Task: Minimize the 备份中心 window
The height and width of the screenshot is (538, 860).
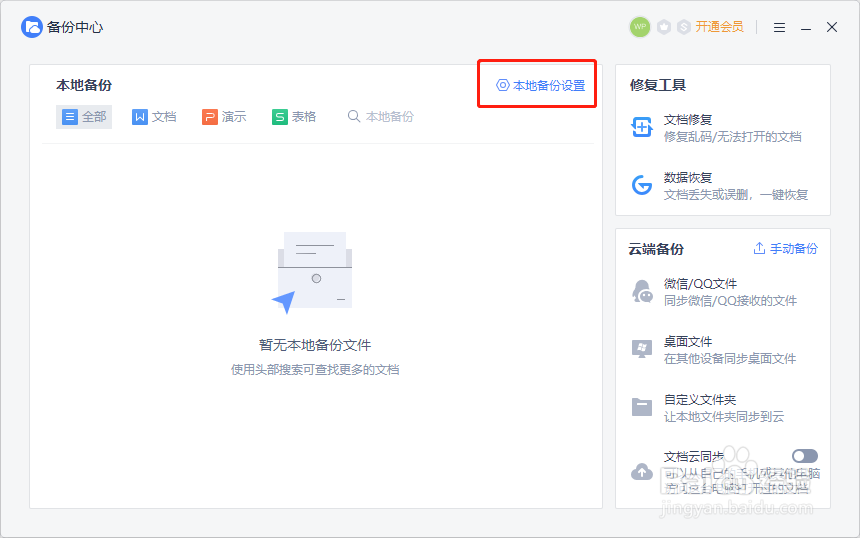Action: (806, 27)
